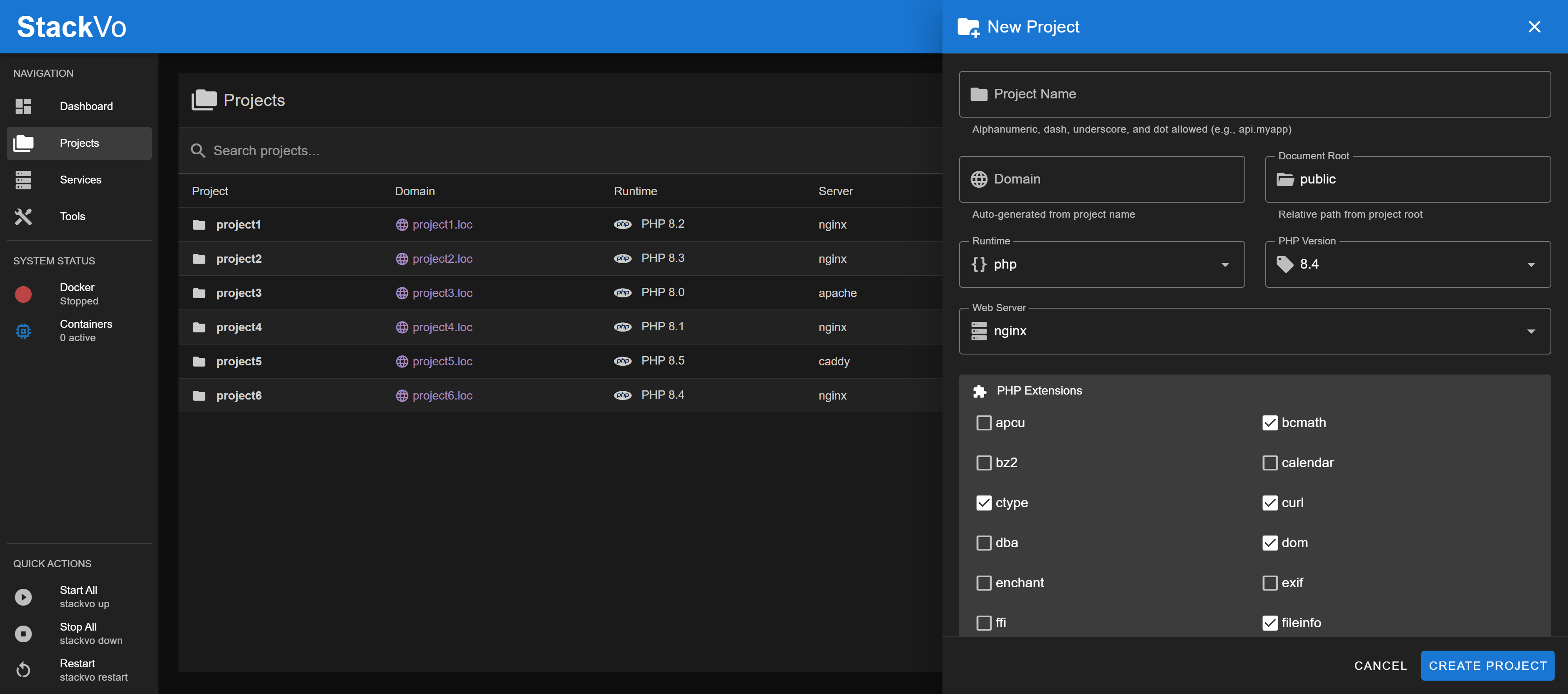Enable the apcu PHP extension

[x=984, y=422]
